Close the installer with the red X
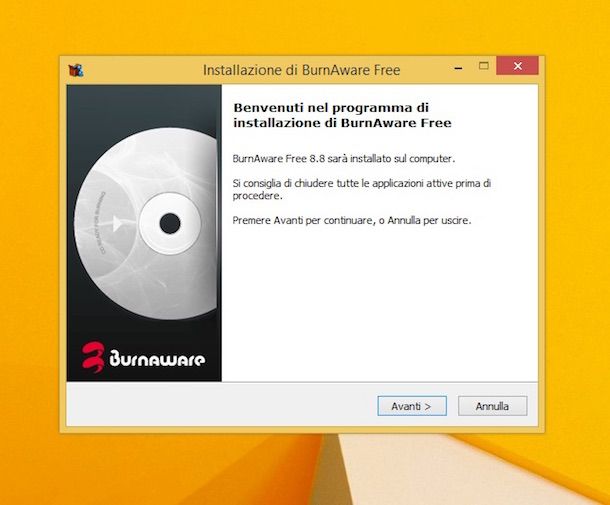The width and height of the screenshot is (610, 505). pyautogui.click(x=517, y=66)
